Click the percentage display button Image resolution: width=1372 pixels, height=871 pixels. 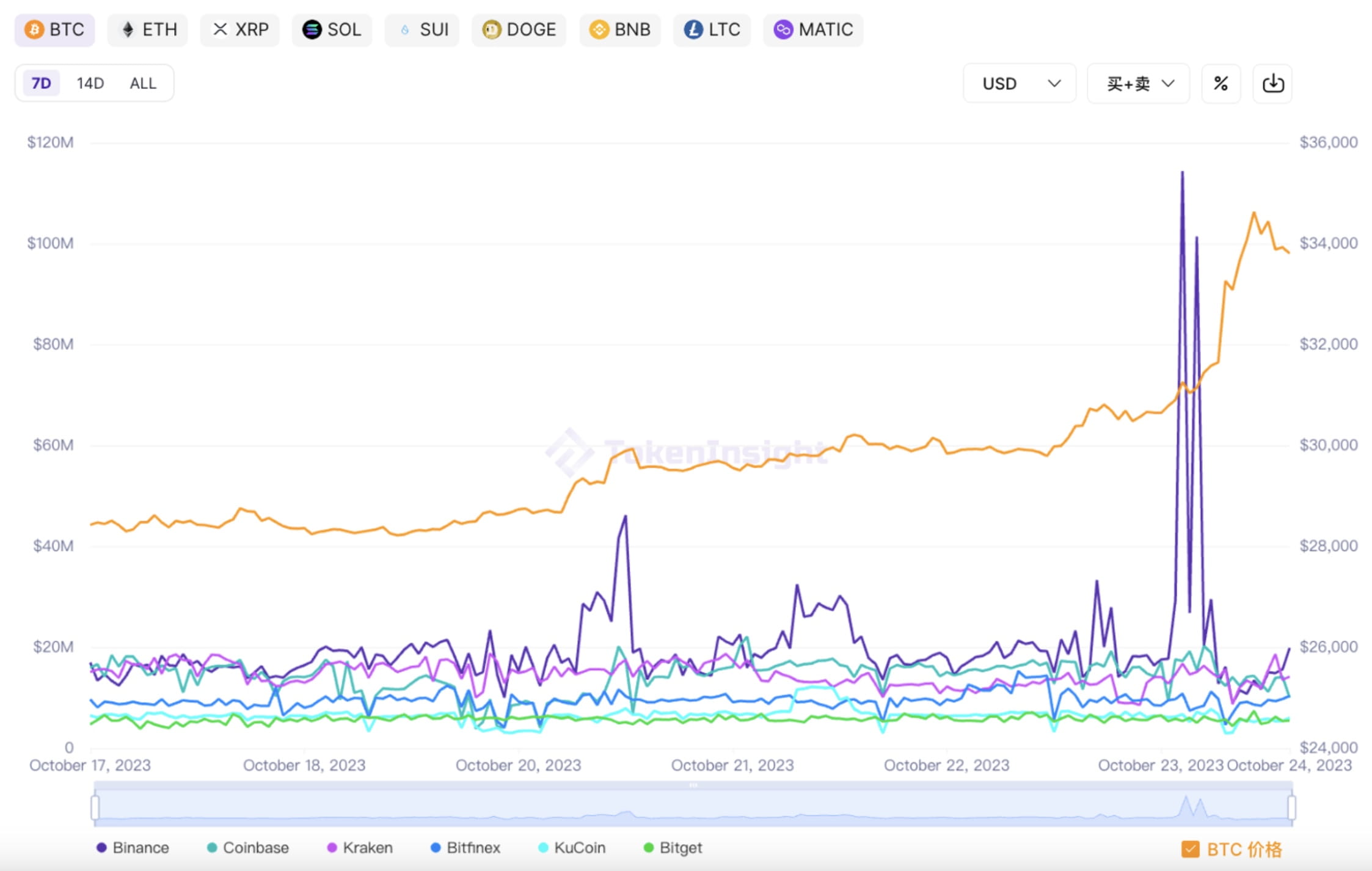[x=1221, y=83]
